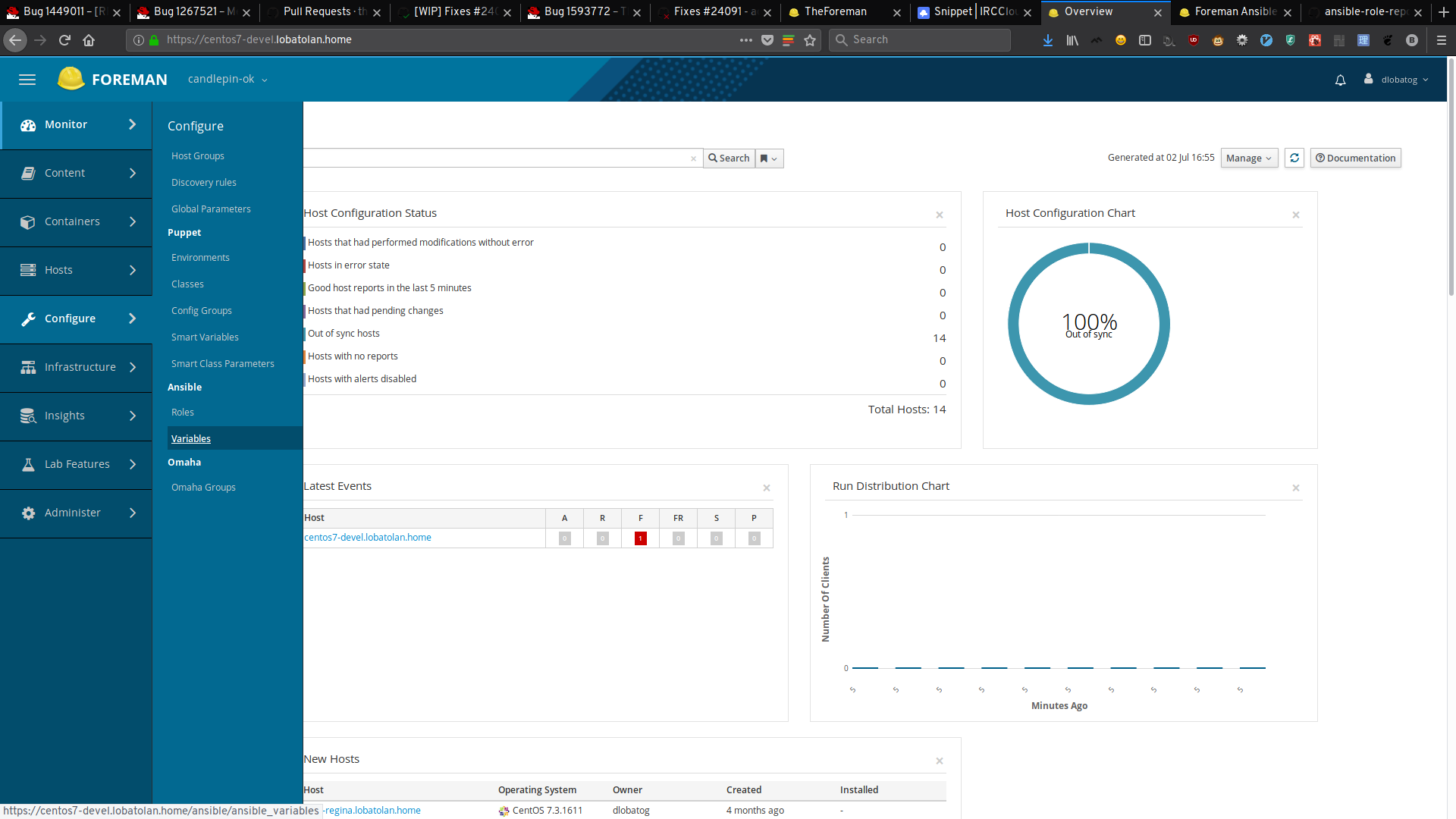
Task: Close the Host Configuration Chart widget
Action: (1296, 215)
